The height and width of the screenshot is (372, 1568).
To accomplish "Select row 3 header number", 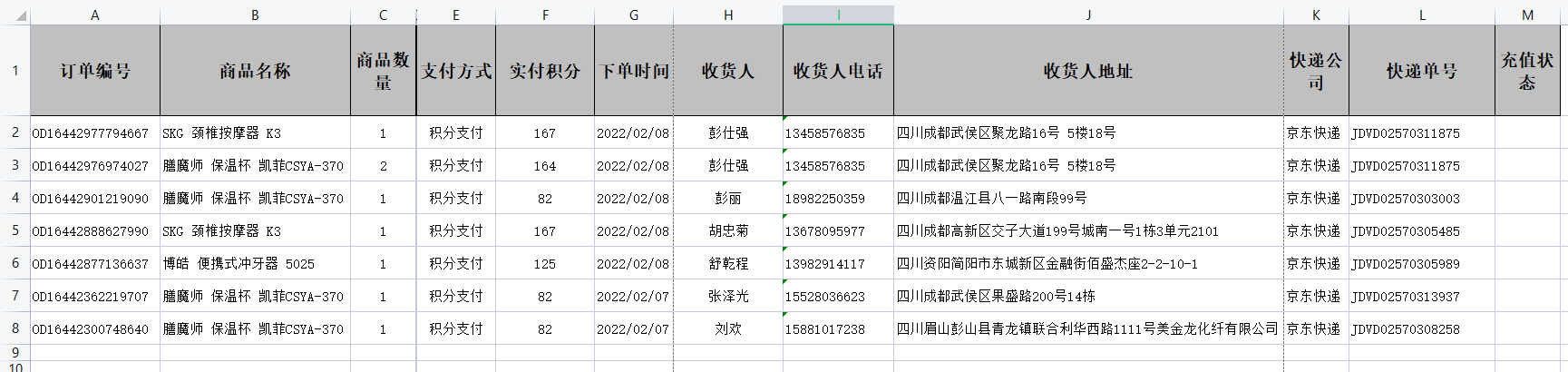I will tap(15, 165).
